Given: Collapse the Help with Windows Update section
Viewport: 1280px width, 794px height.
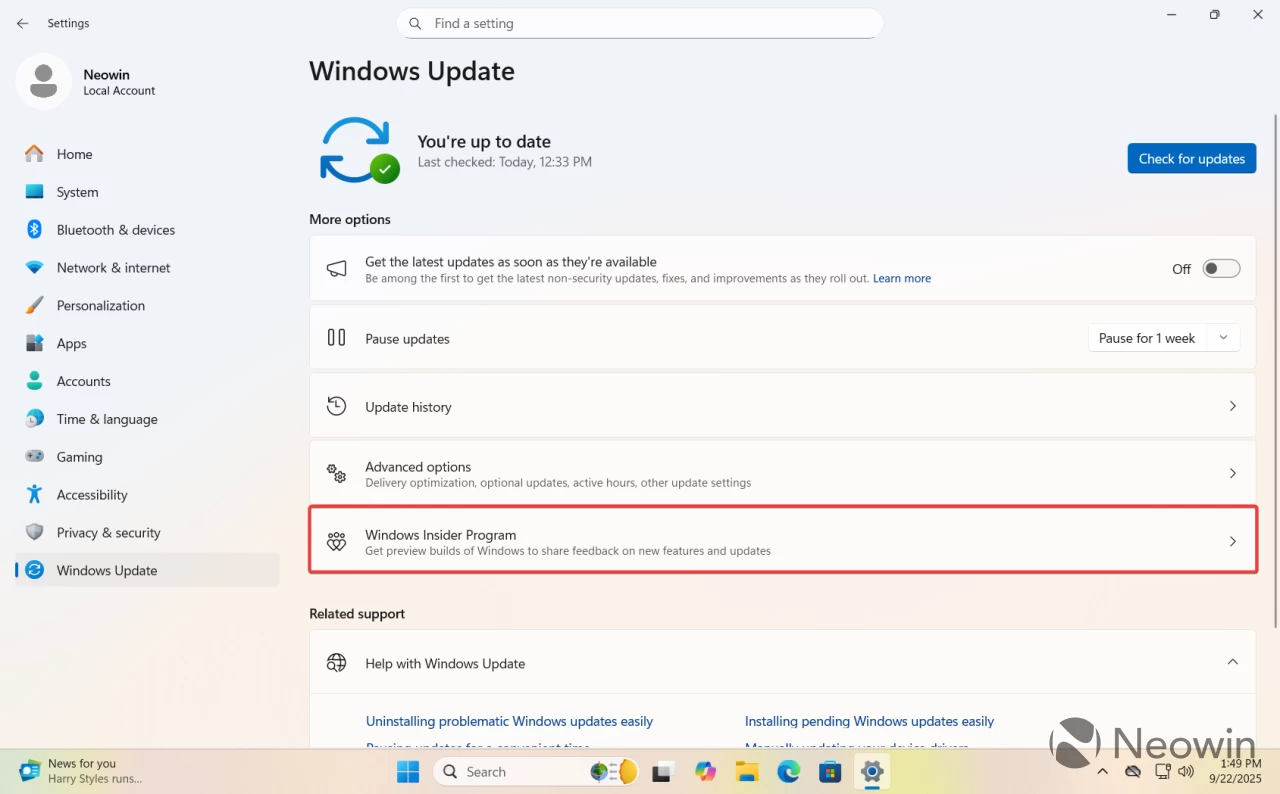Looking at the screenshot, I should [1233, 662].
